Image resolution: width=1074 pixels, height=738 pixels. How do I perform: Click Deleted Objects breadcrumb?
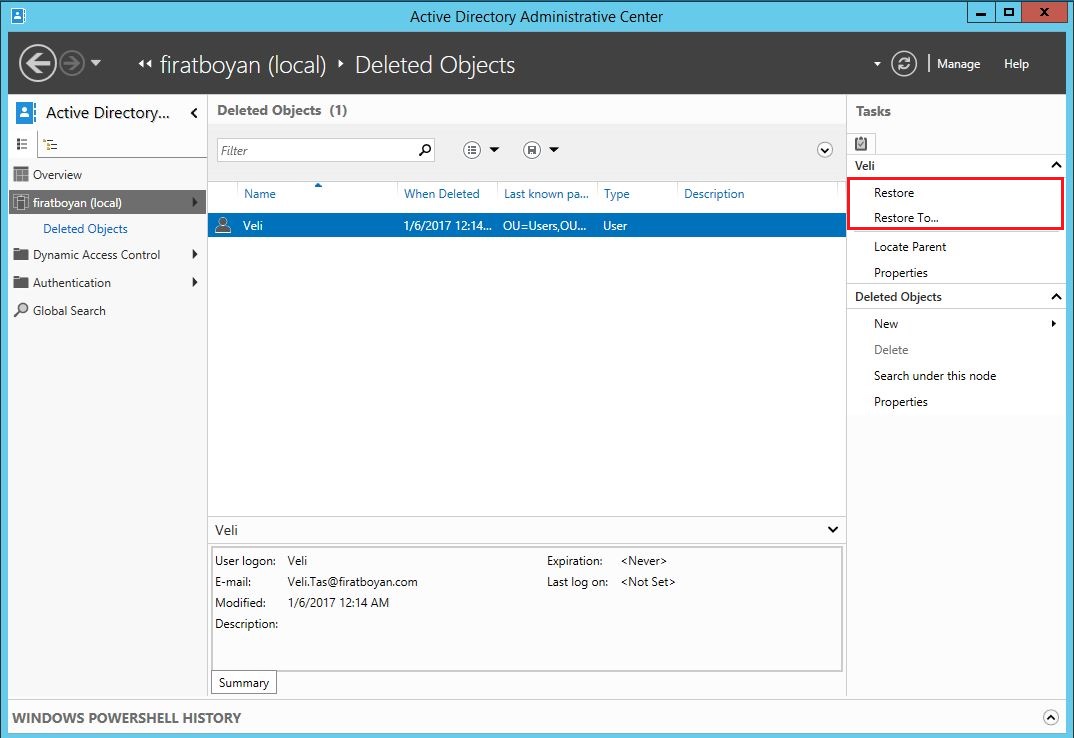tap(435, 65)
